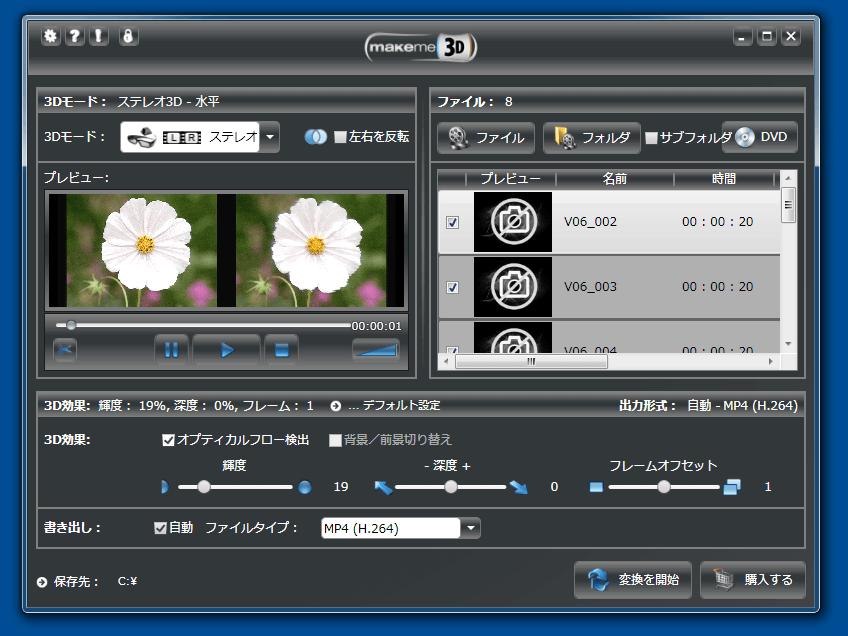Click the overlapping circles swap icon
848x636 pixels.
click(x=315, y=137)
